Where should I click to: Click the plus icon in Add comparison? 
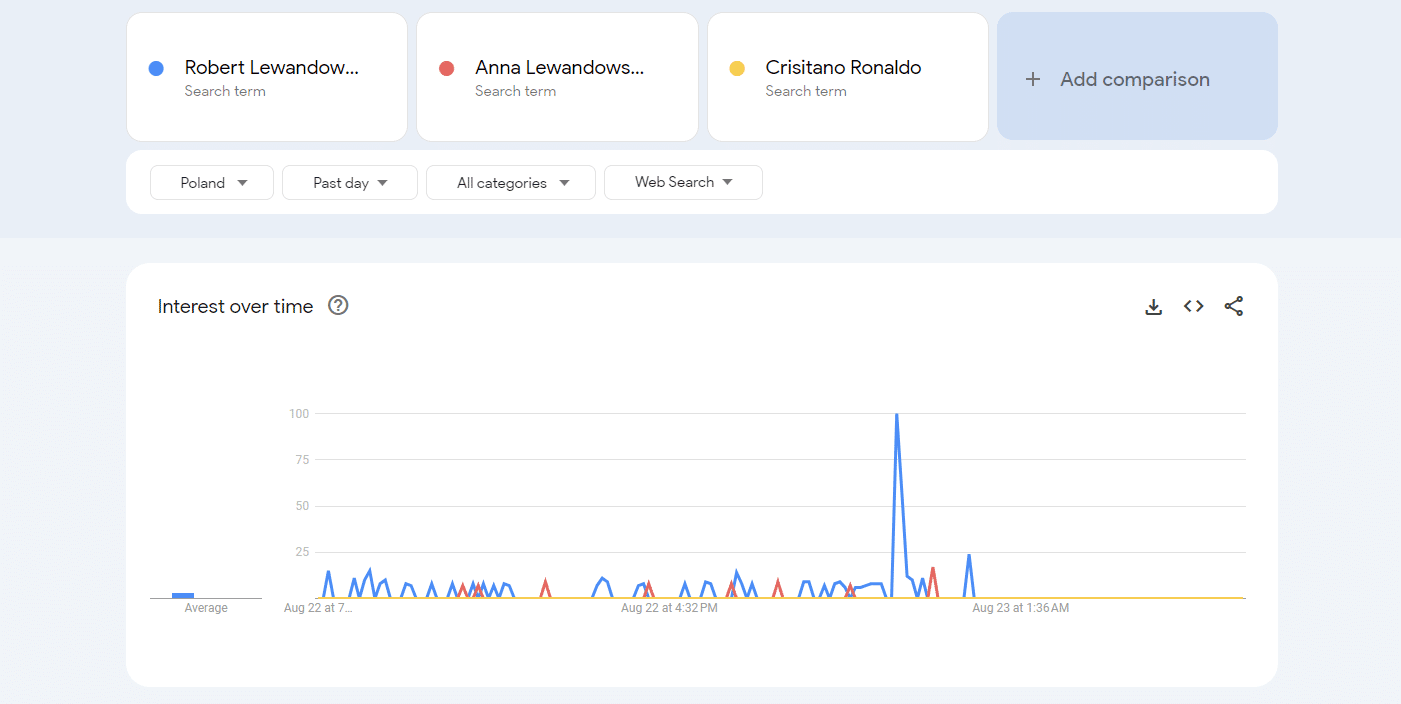coord(1033,79)
